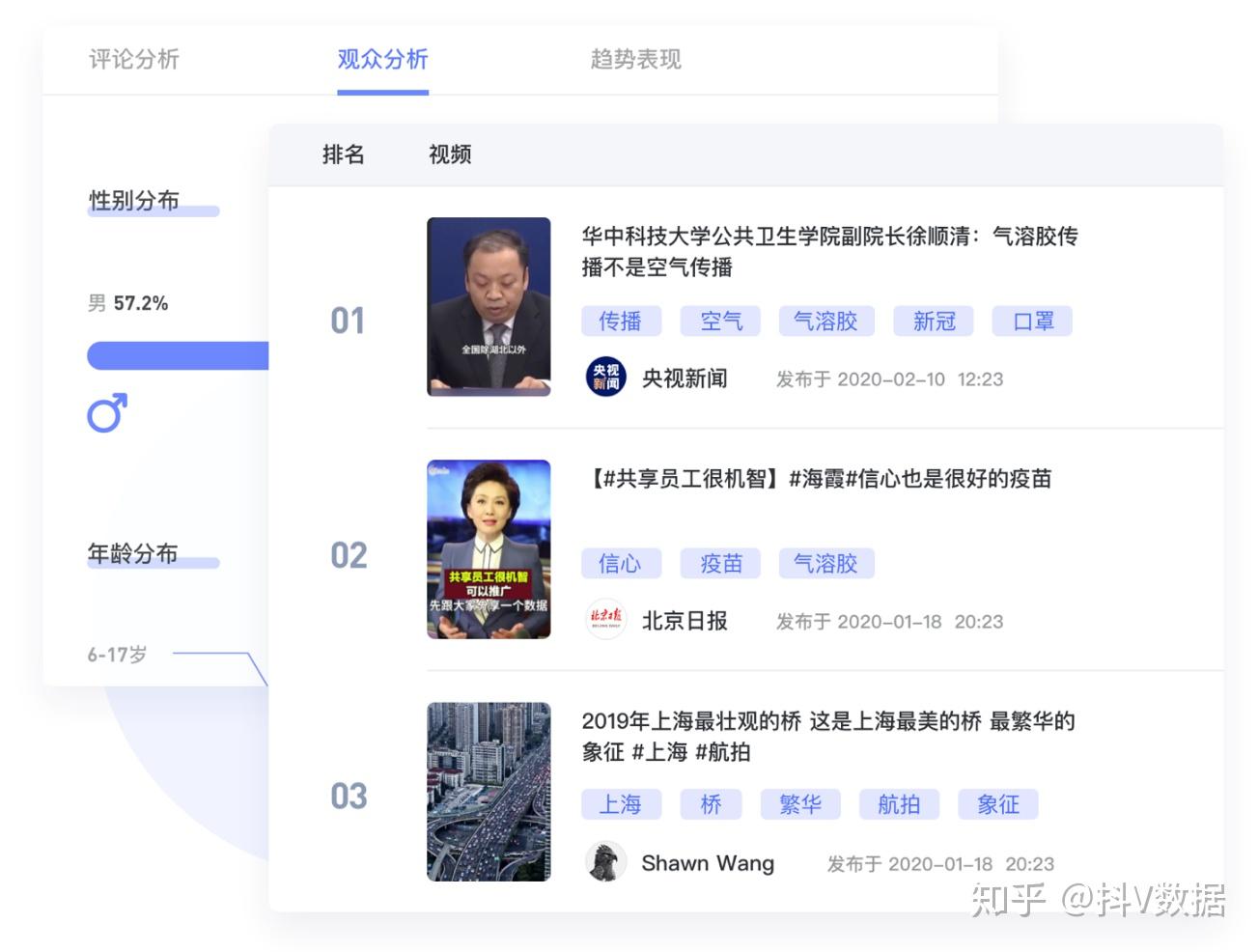Open the 海霞 news anchor video thumbnail

(489, 549)
